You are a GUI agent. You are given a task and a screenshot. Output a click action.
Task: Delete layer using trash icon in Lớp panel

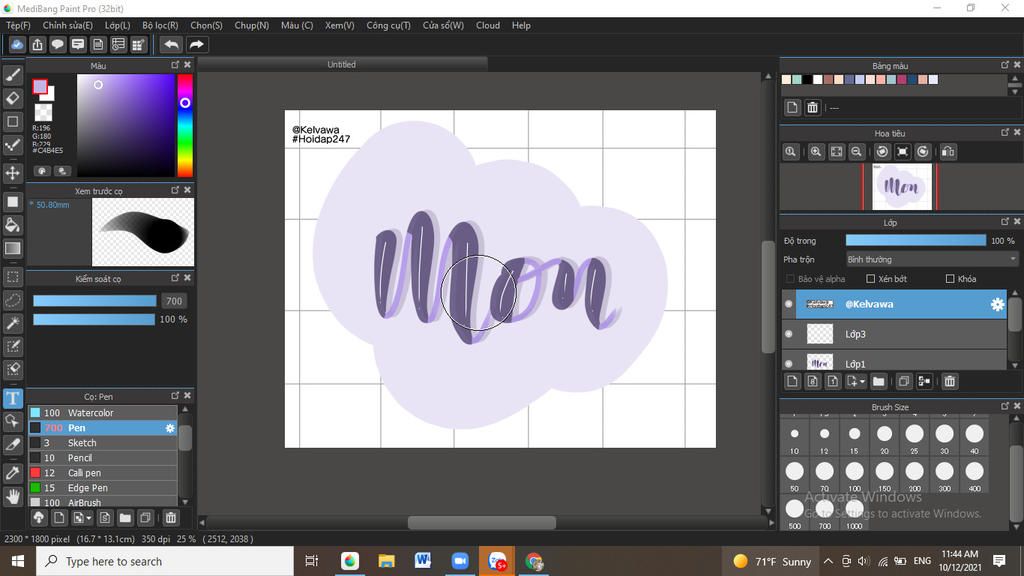coord(950,381)
